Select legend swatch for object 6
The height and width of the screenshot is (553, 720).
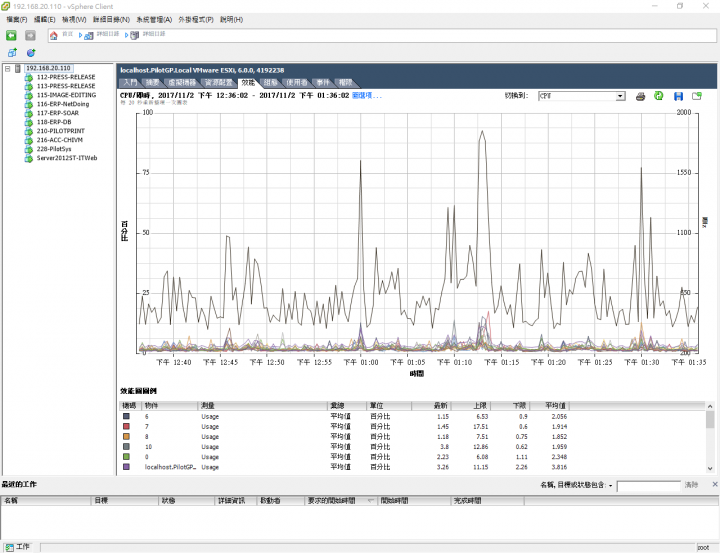pyautogui.click(x=126, y=417)
